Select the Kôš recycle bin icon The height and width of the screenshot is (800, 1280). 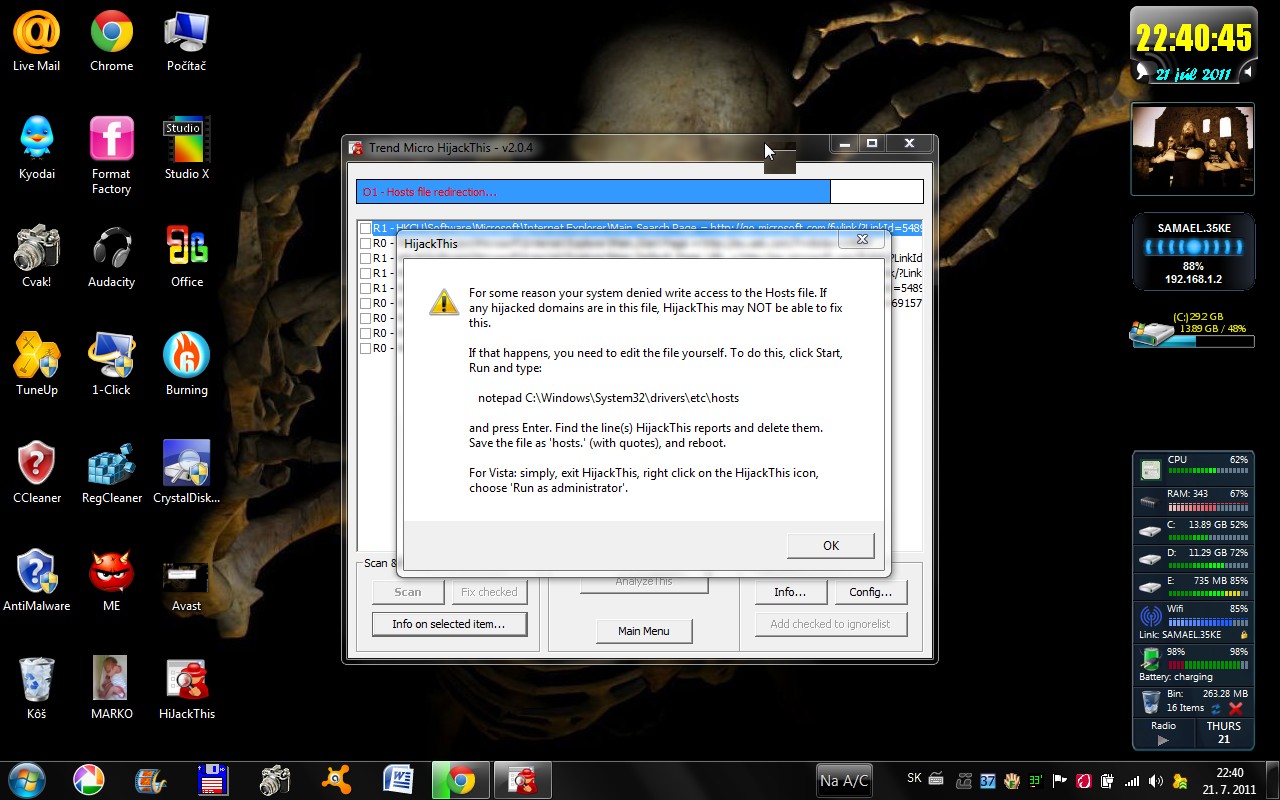tap(36, 689)
